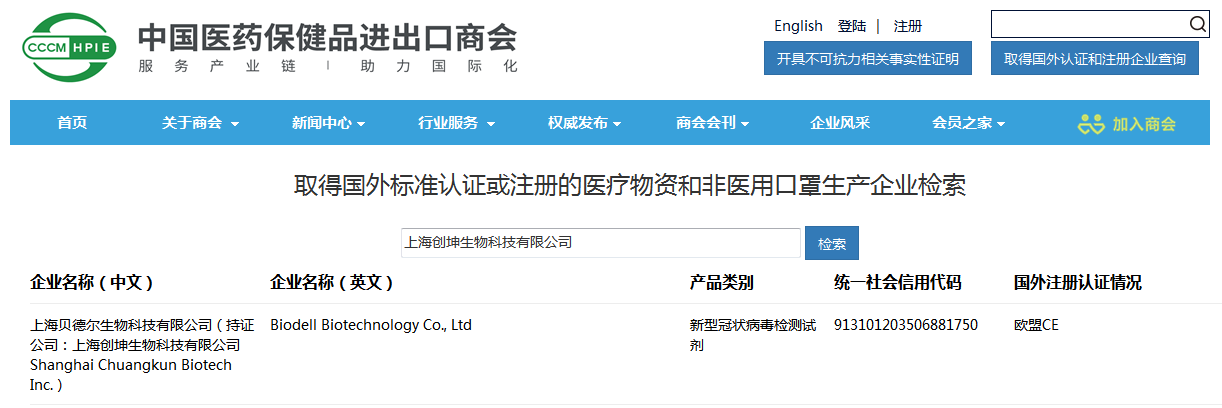Click the blue 检索 search button
This screenshot has width=1222, height=408.
(x=831, y=243)
